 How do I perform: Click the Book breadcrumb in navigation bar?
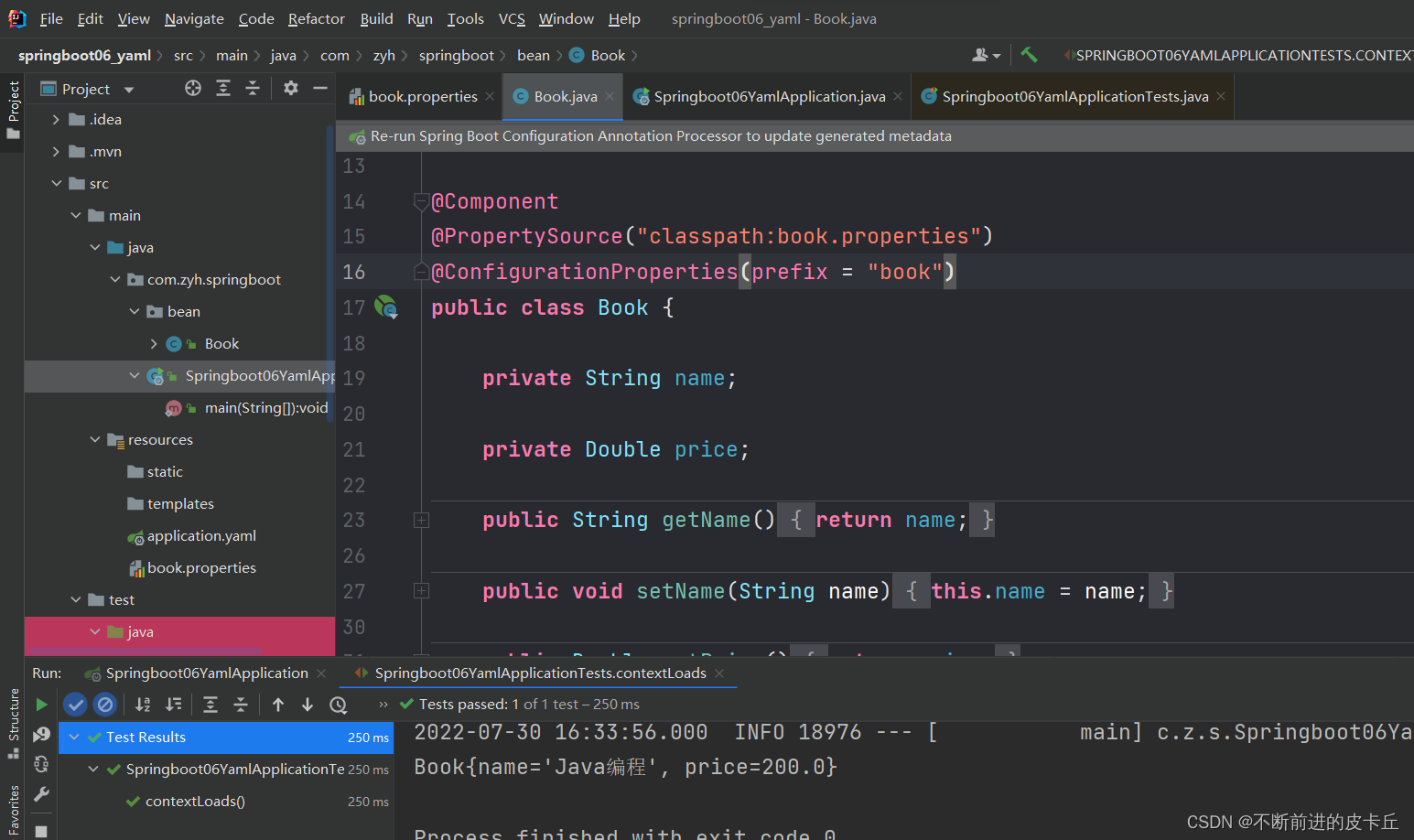(x=607, y=56)
